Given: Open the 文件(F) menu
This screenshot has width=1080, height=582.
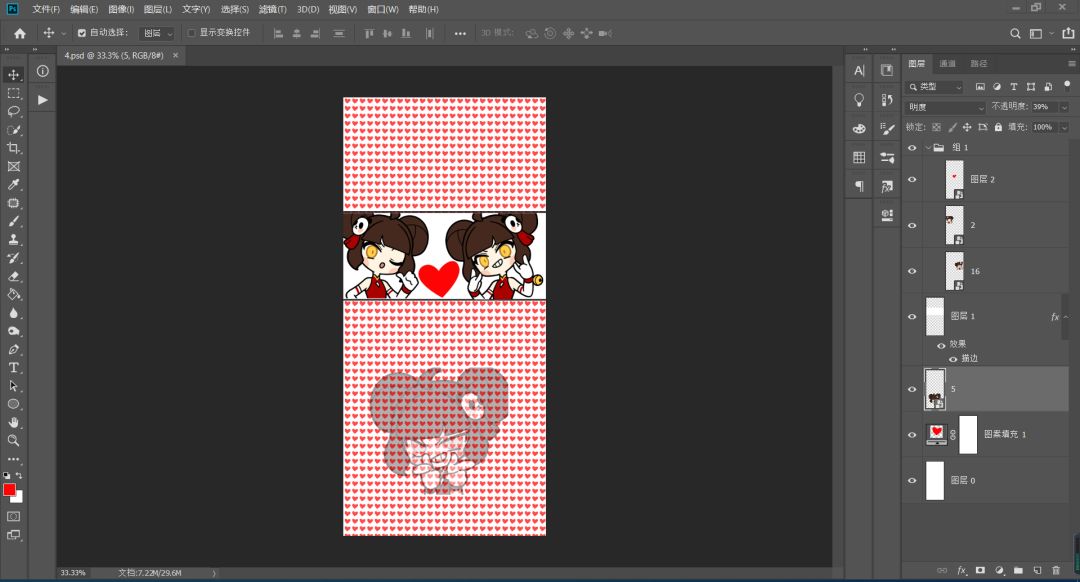Looking at the screenshot, I should (x=46, y=10).
